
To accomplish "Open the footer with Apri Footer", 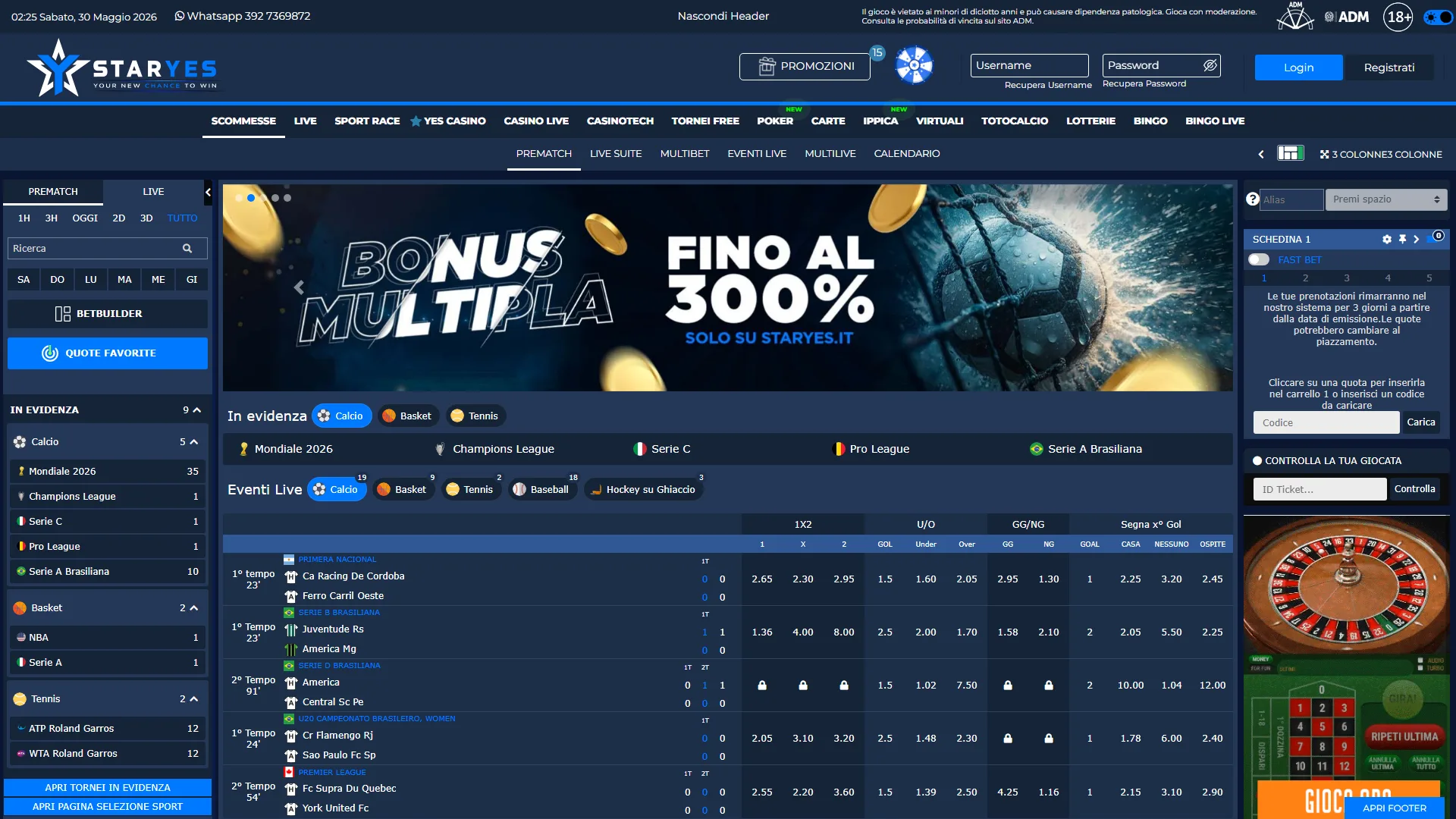I will [1394, 808].
